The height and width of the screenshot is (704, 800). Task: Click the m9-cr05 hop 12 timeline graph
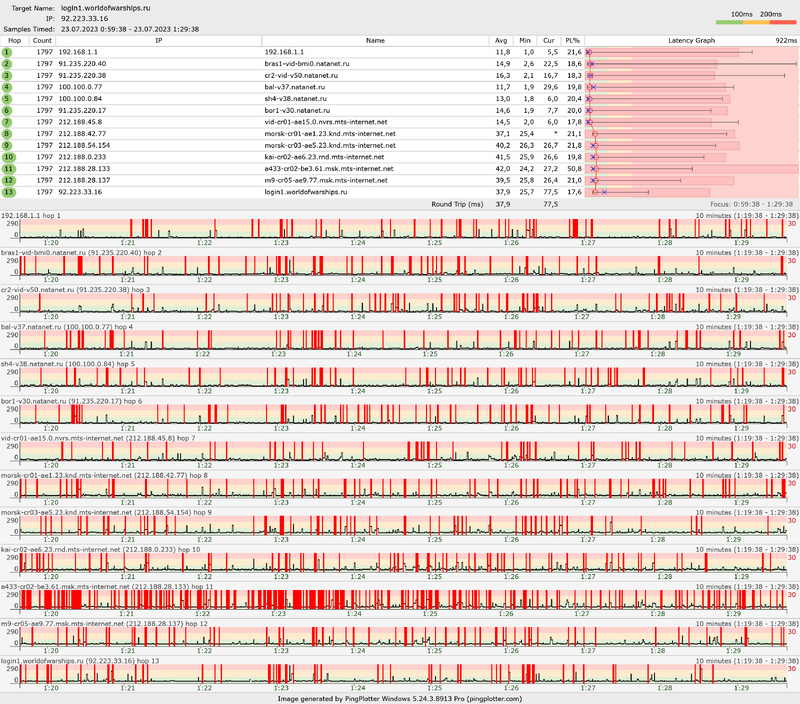(x=403, y=637)
